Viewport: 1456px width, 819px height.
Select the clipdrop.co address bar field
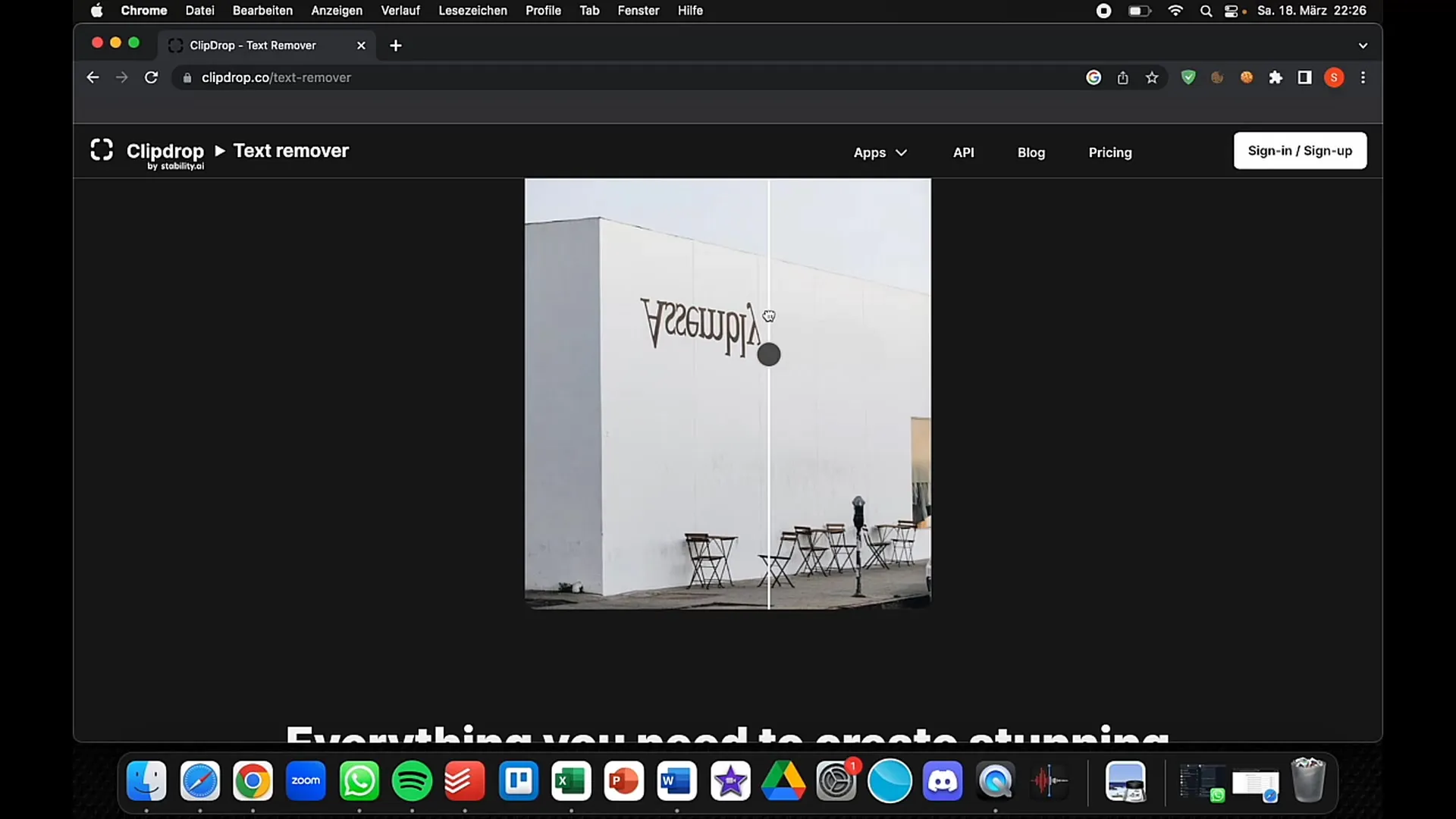[x=277, y=77]
